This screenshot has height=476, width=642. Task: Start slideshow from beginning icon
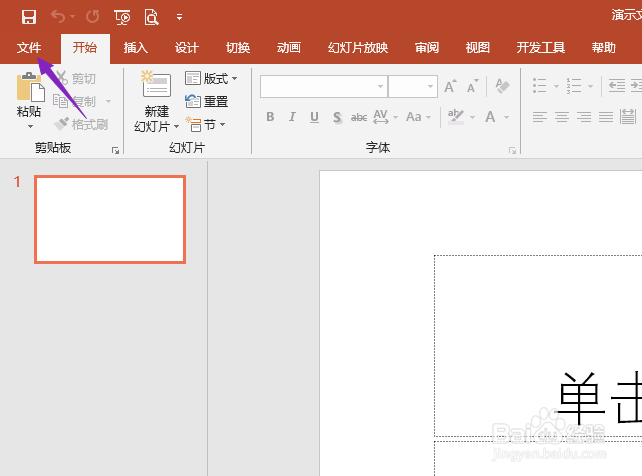pos(122,17)
